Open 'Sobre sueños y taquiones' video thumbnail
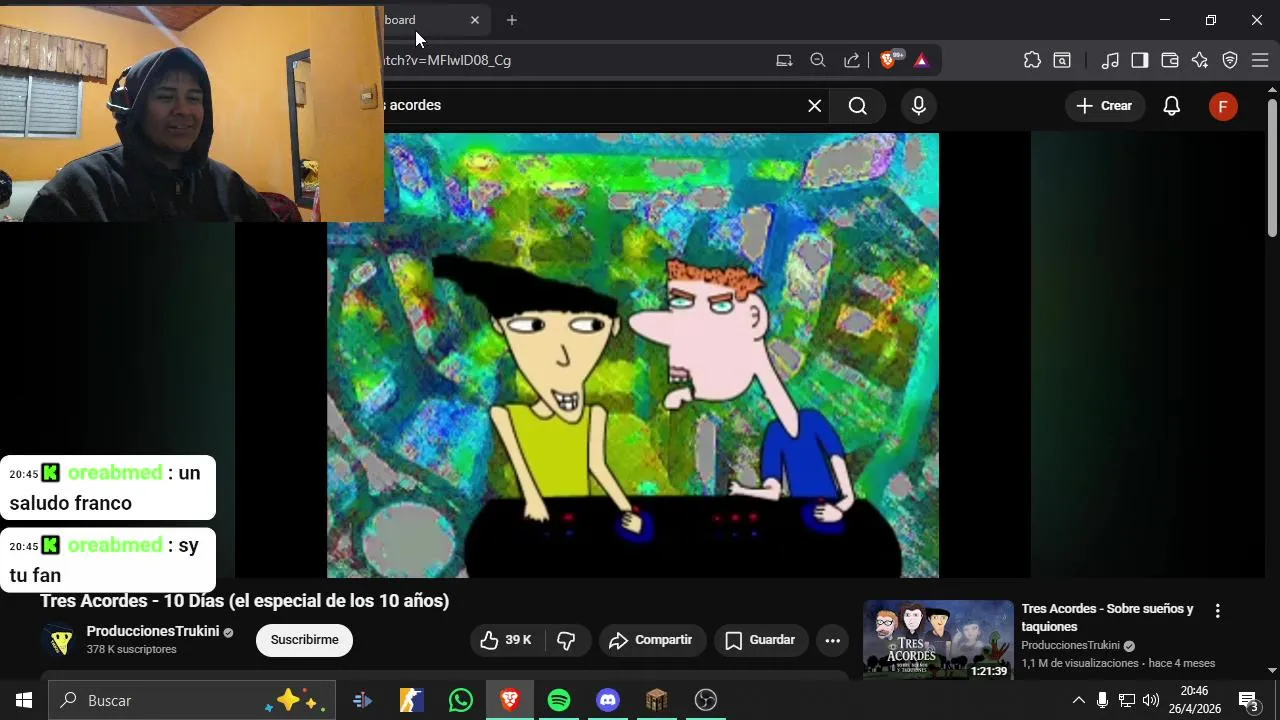Image resolution: width=1280 pixels, height=720 pixels. pyautogui.click(x=938, y=639)
